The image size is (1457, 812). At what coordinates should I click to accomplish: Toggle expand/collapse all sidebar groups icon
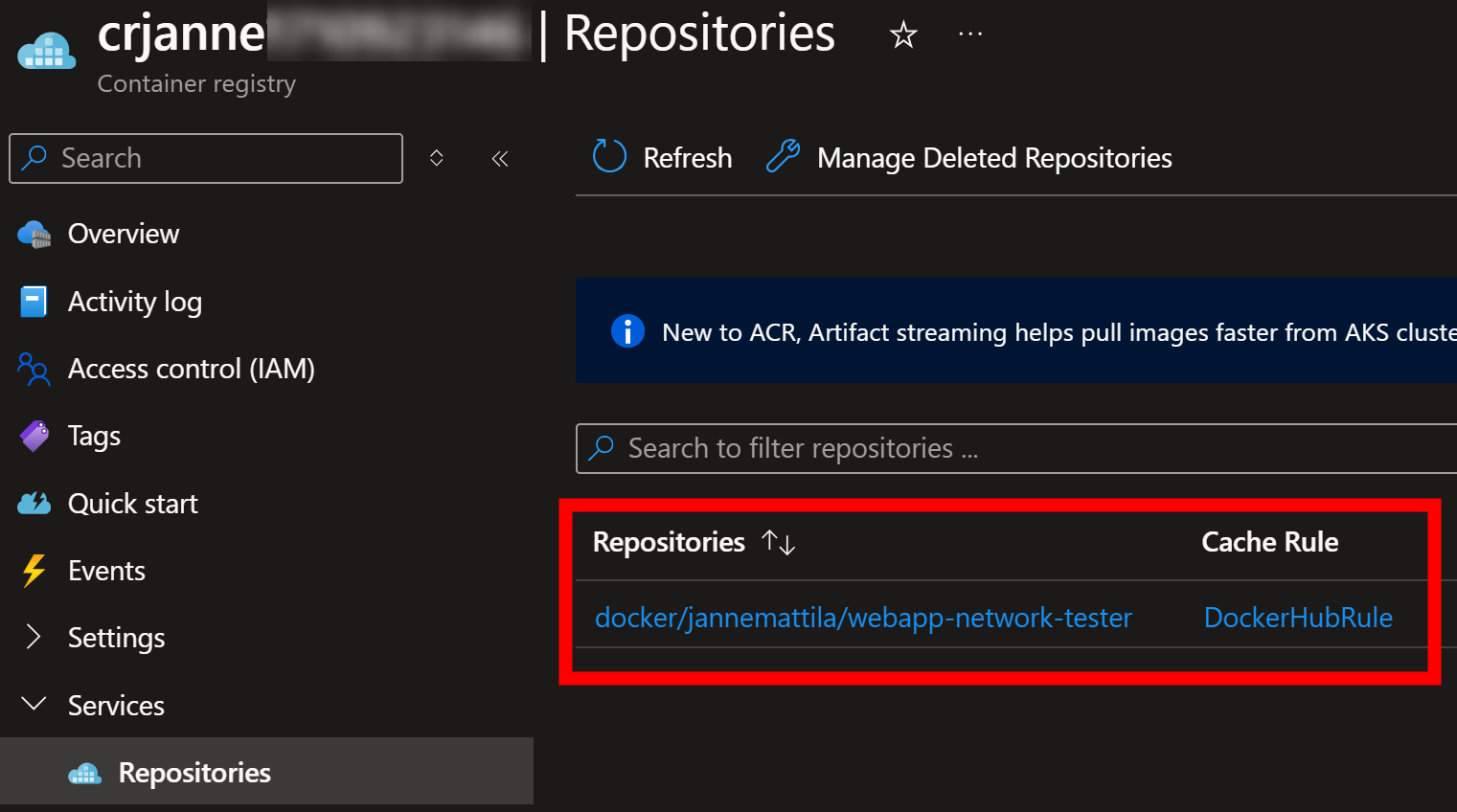coord(437,158)
